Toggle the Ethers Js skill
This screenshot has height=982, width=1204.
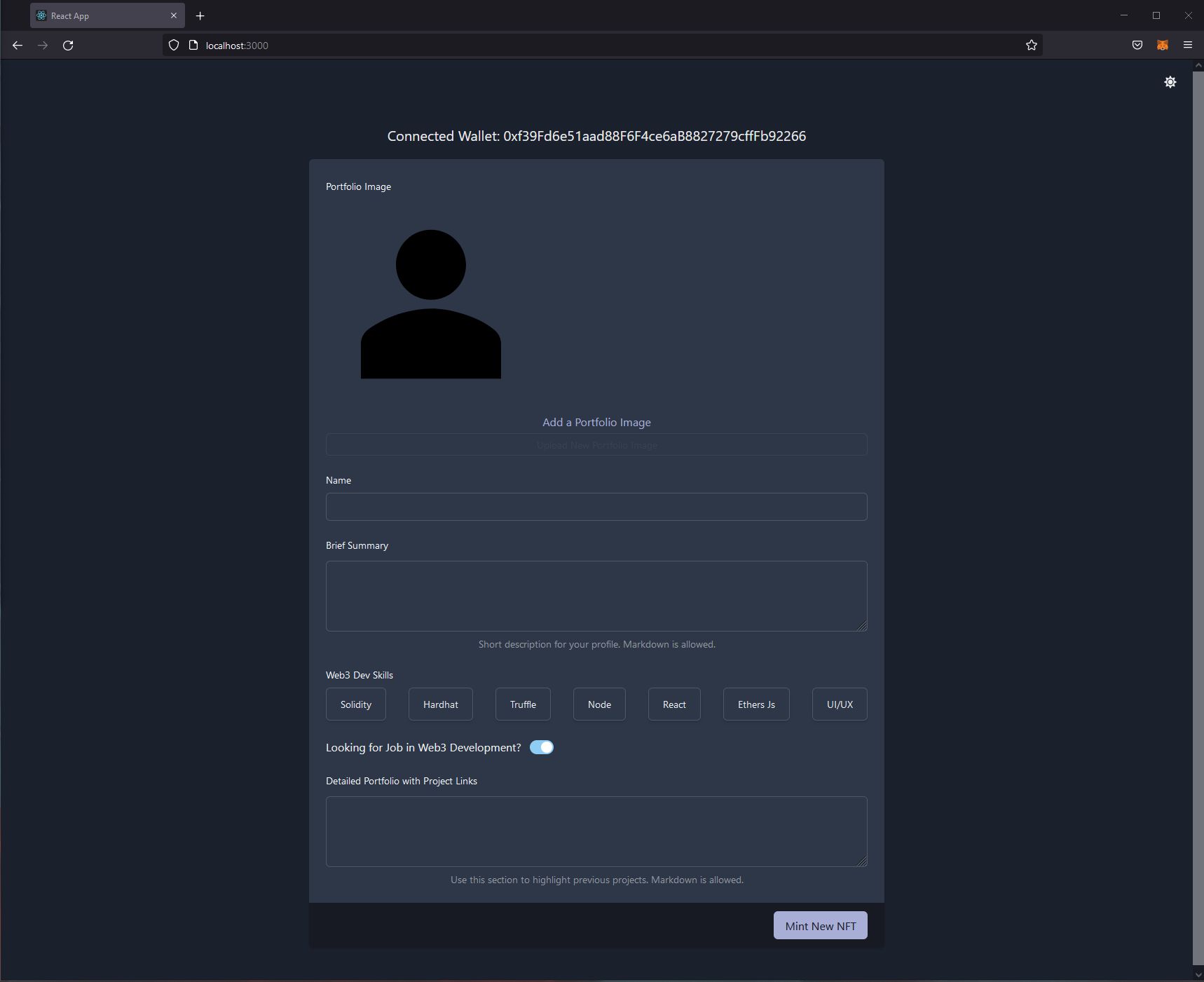(756, 704)
